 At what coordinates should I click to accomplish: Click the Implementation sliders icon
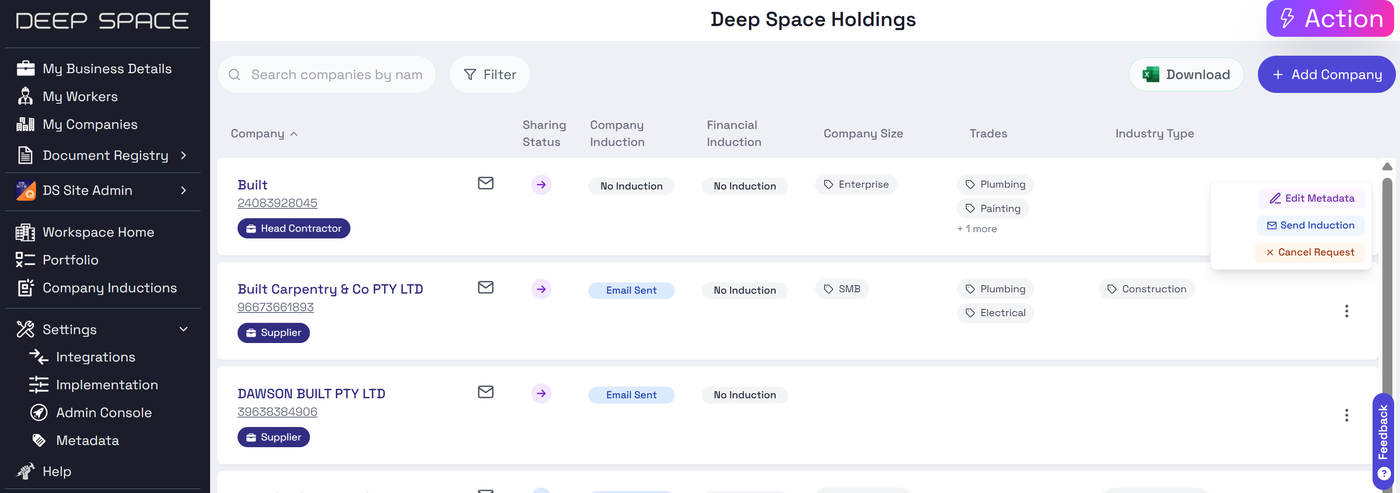coord(39,385)
